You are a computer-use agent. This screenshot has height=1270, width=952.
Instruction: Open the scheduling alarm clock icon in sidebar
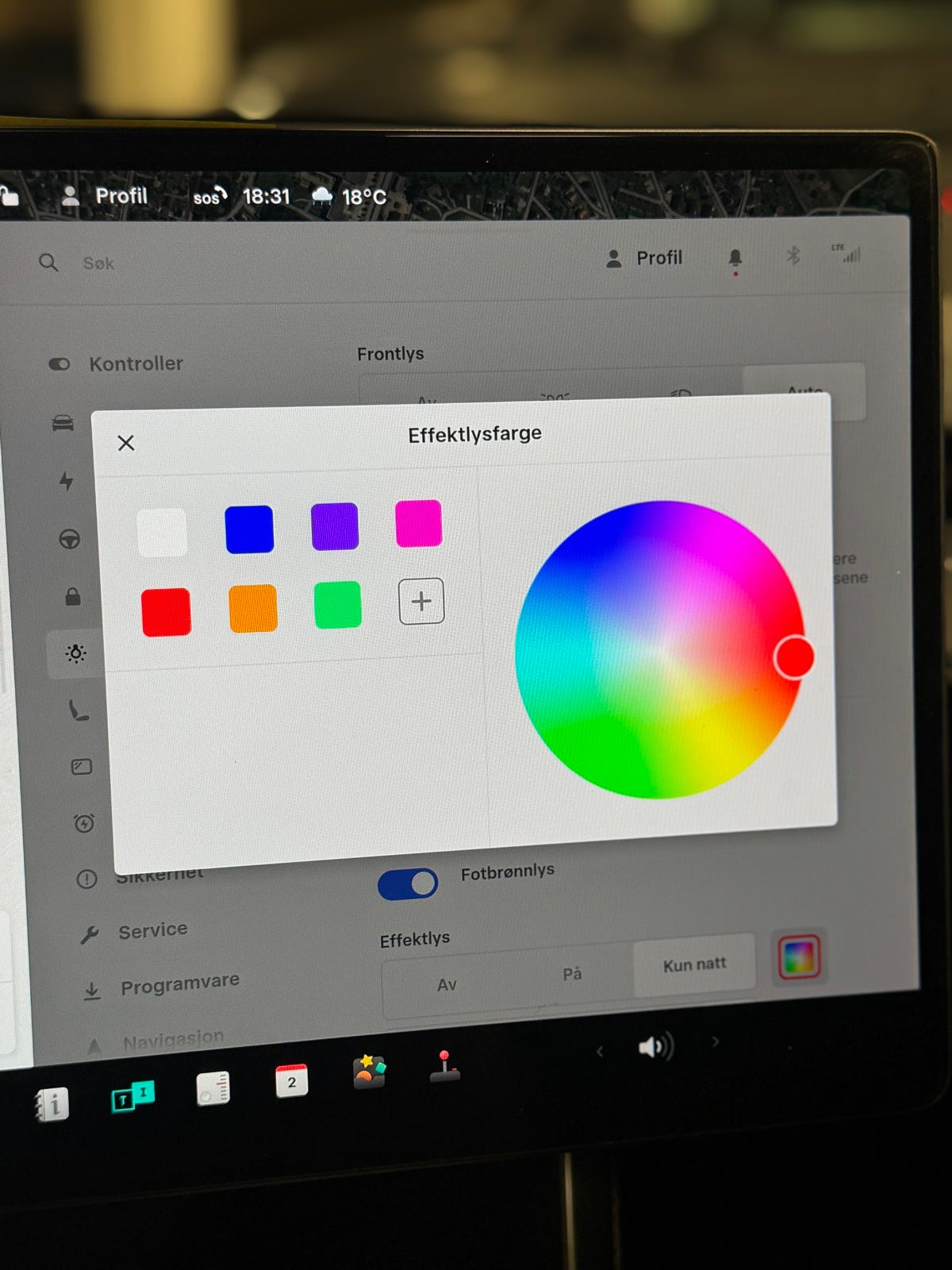[x=84, y=823]
